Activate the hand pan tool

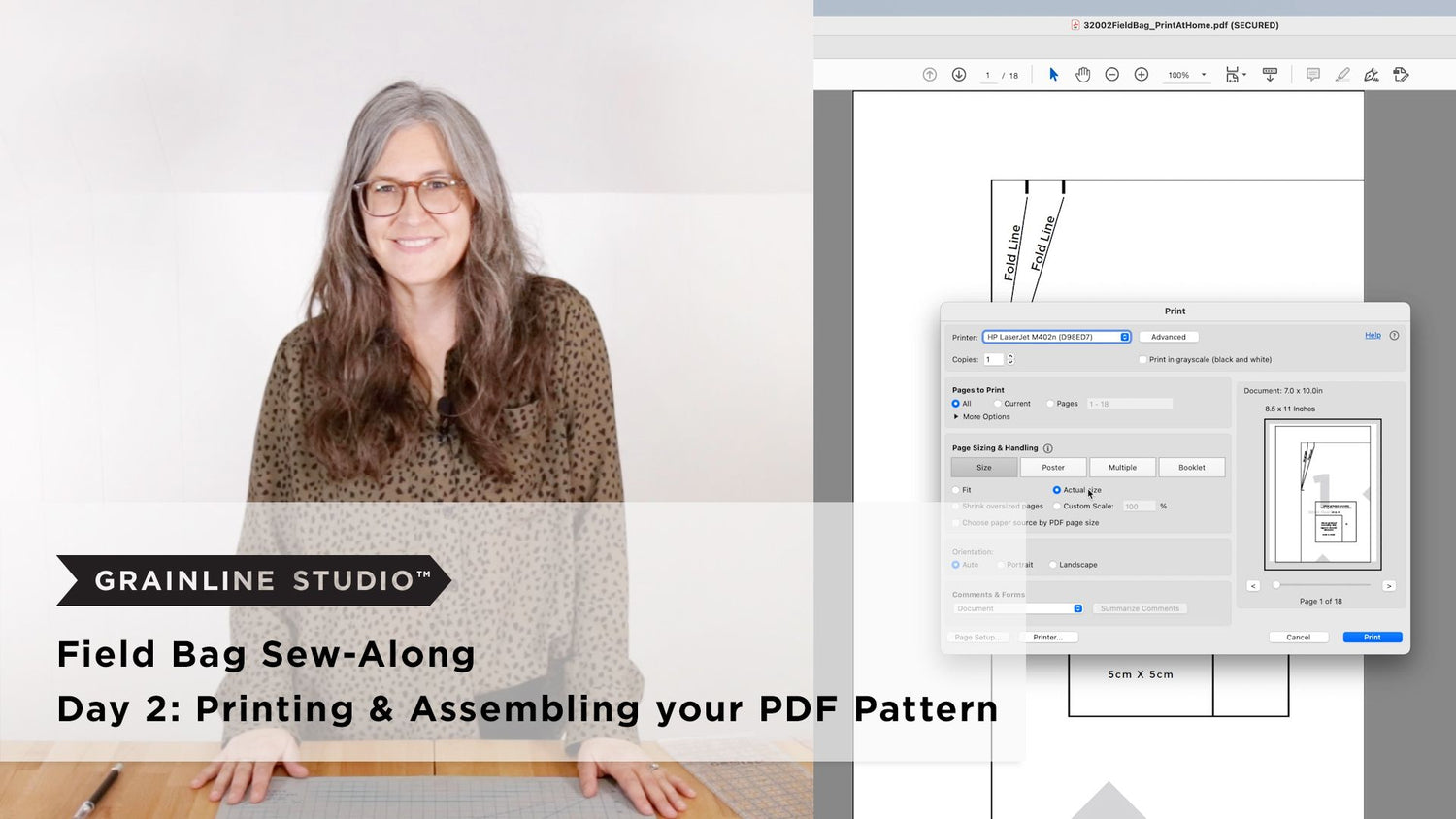coord(1083,75)
